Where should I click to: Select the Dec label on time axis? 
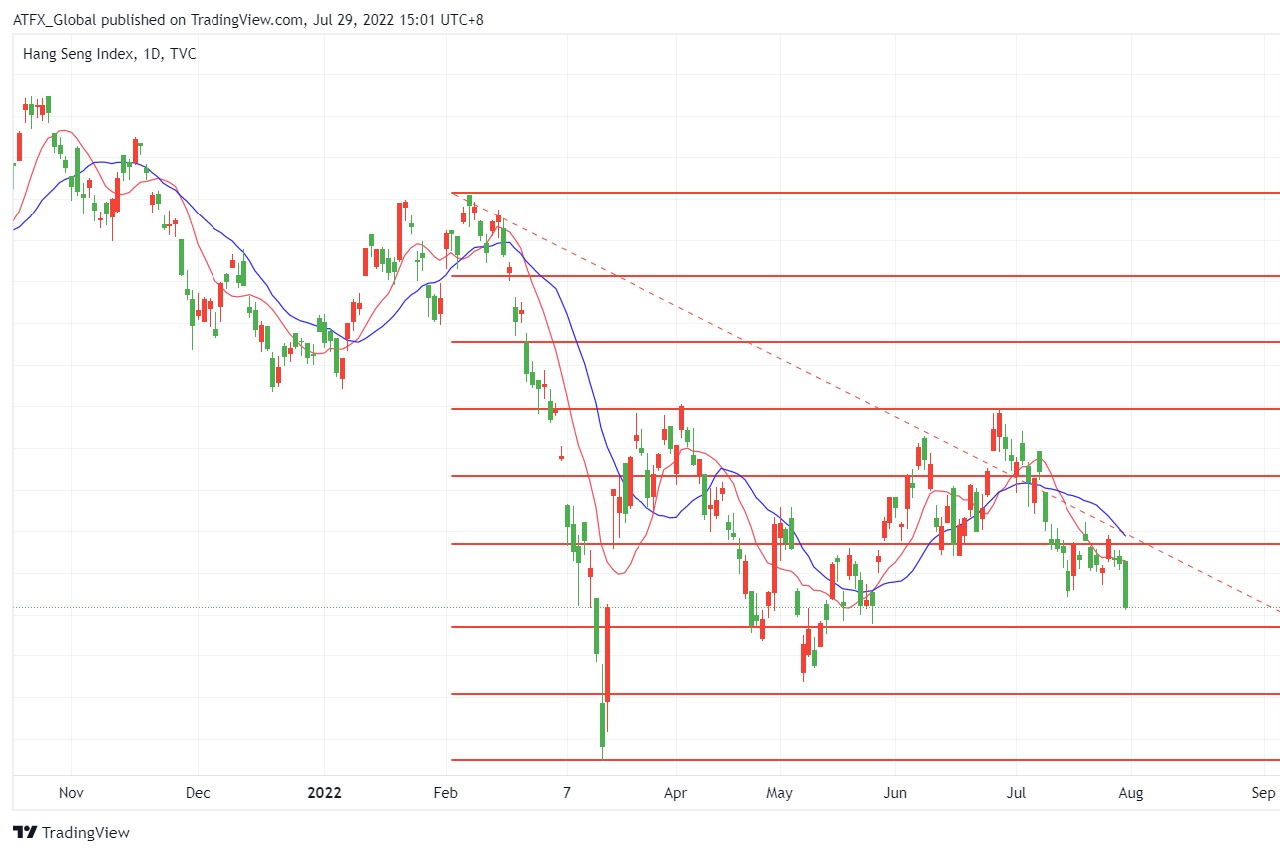[198, 793]
